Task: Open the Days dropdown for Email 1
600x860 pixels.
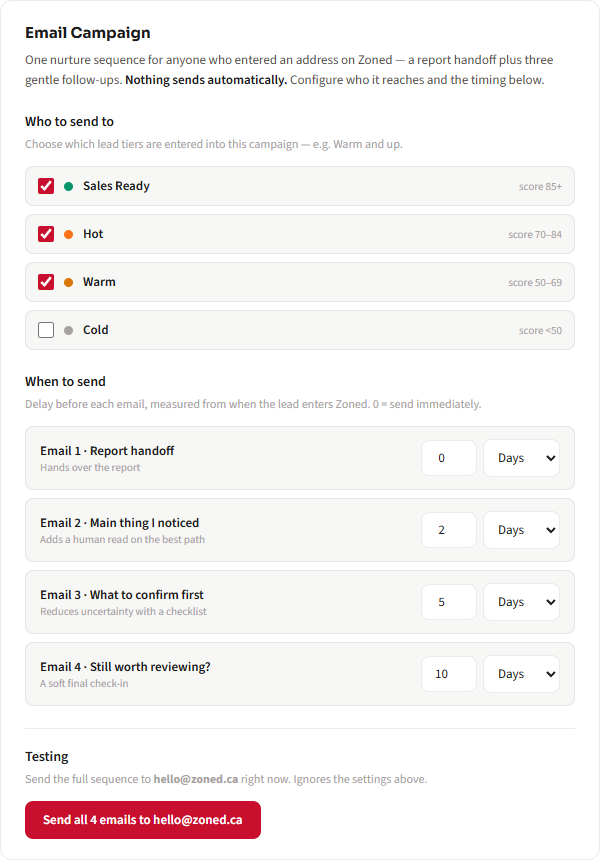Action: pyautogui.click(x=521, y=458)
